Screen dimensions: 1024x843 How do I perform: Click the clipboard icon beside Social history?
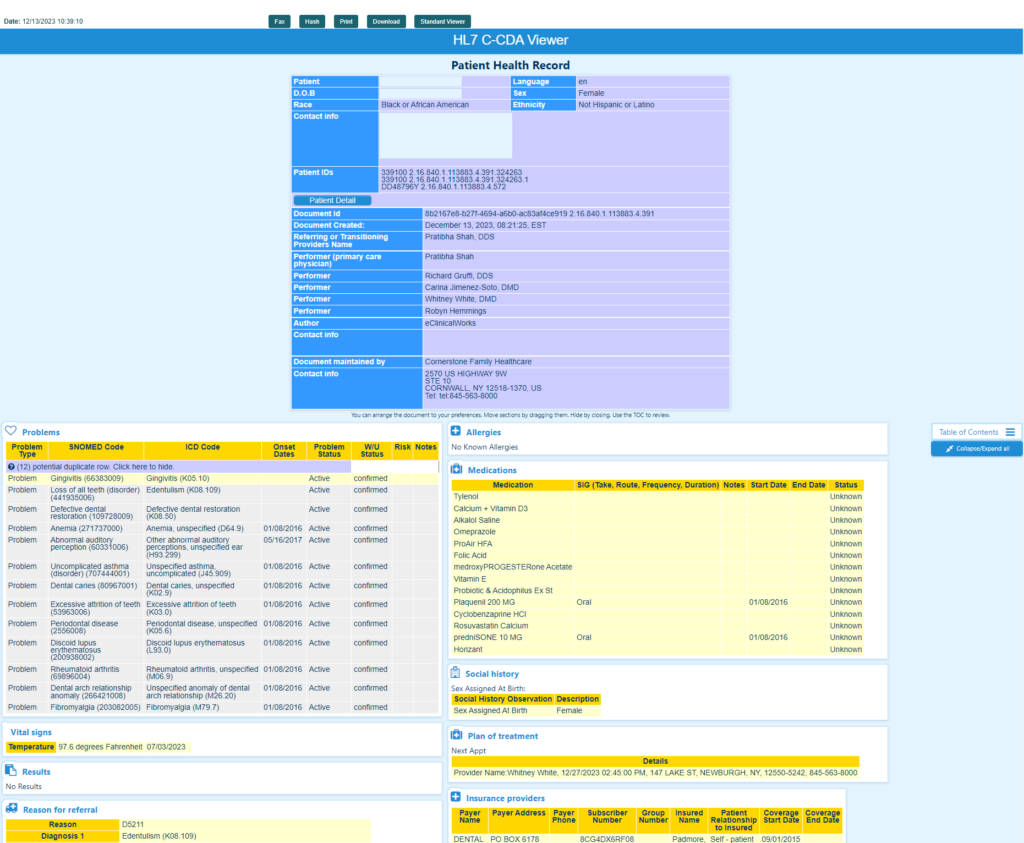[x=456, y=674]
